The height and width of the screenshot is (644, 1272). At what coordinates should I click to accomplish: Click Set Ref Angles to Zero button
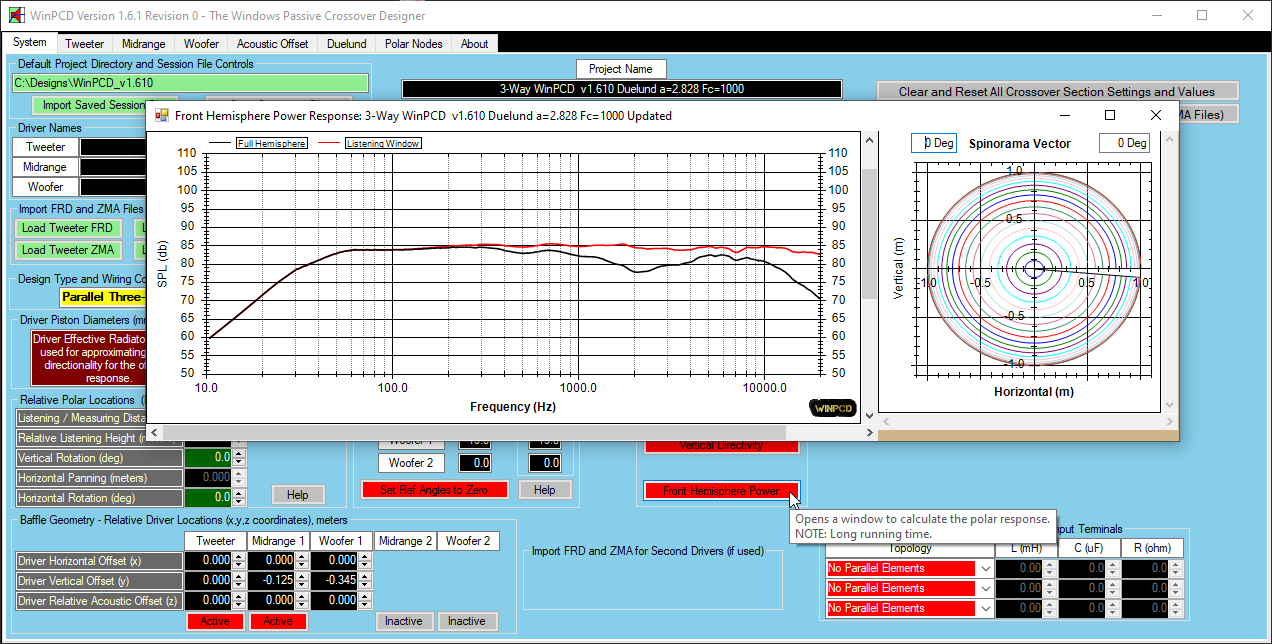[435, 490]
